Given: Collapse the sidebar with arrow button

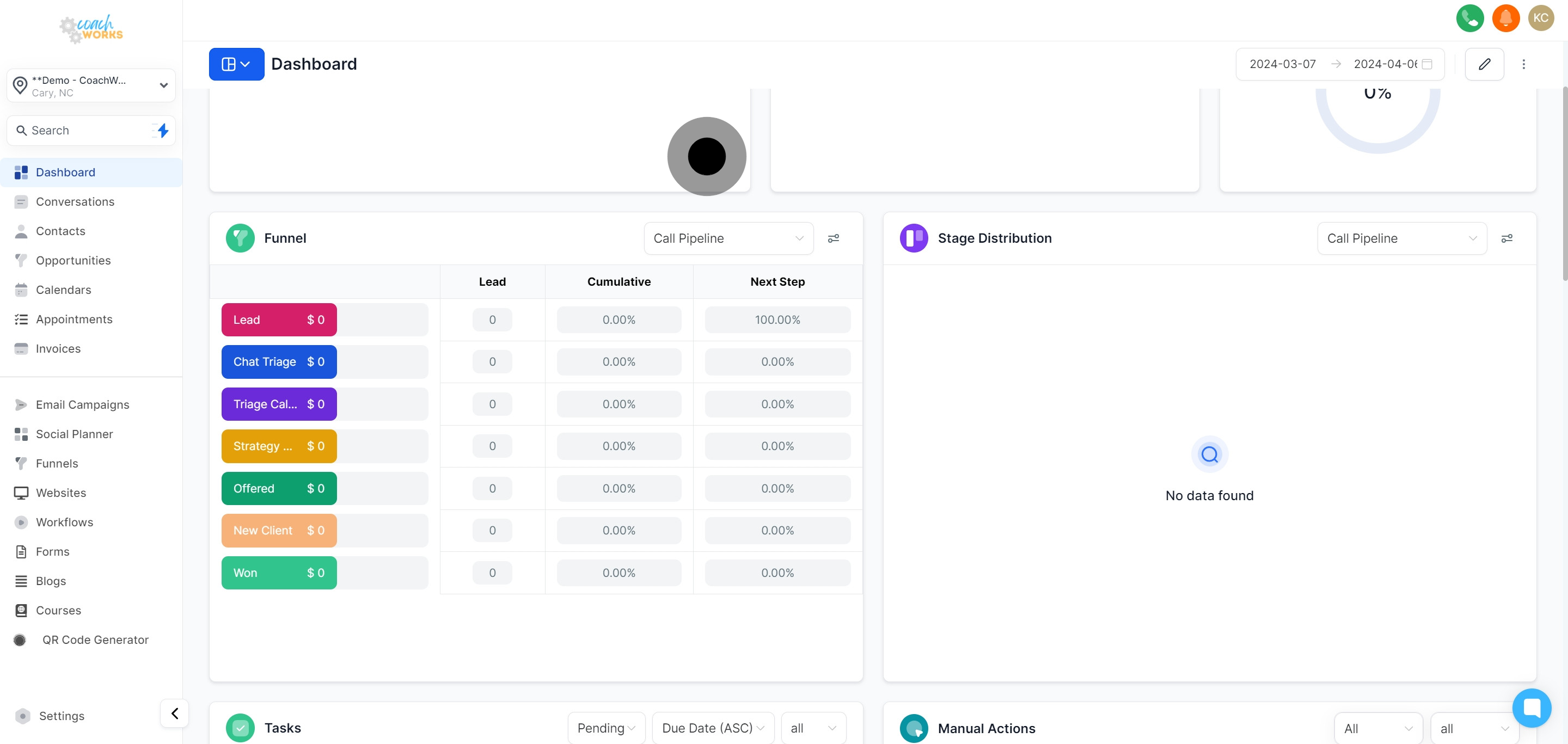Looking at the screenshot, I should [x=175, y=713].
